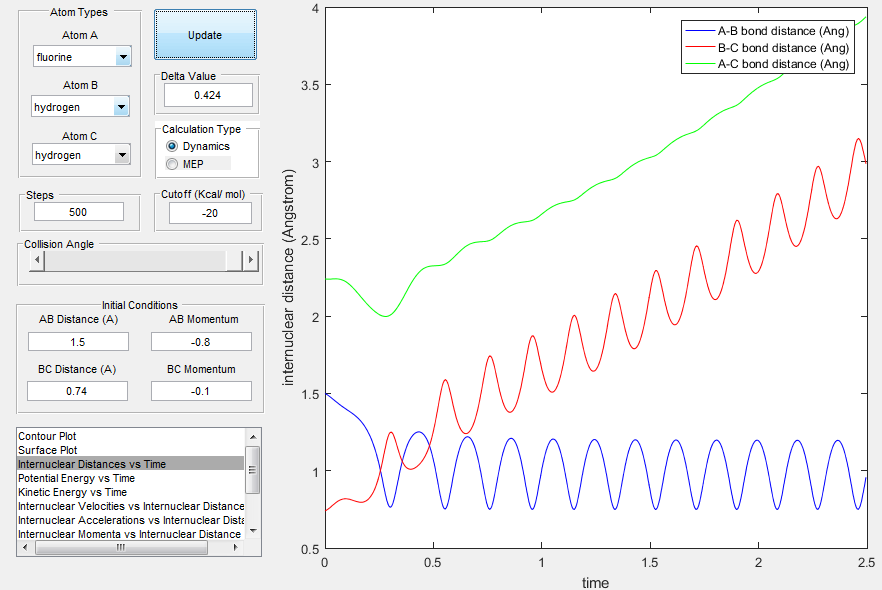Click plot list scroll down arrow

click(253, 531)
